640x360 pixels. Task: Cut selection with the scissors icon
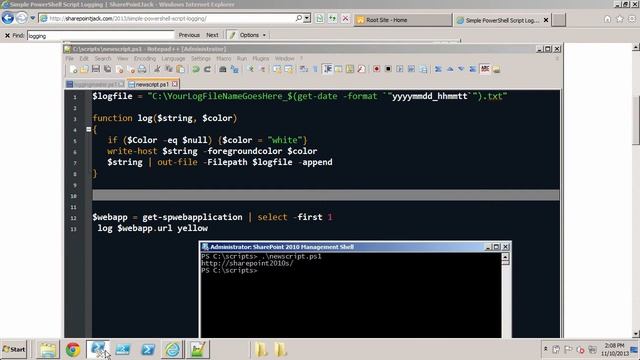click(x=157, y=69)
